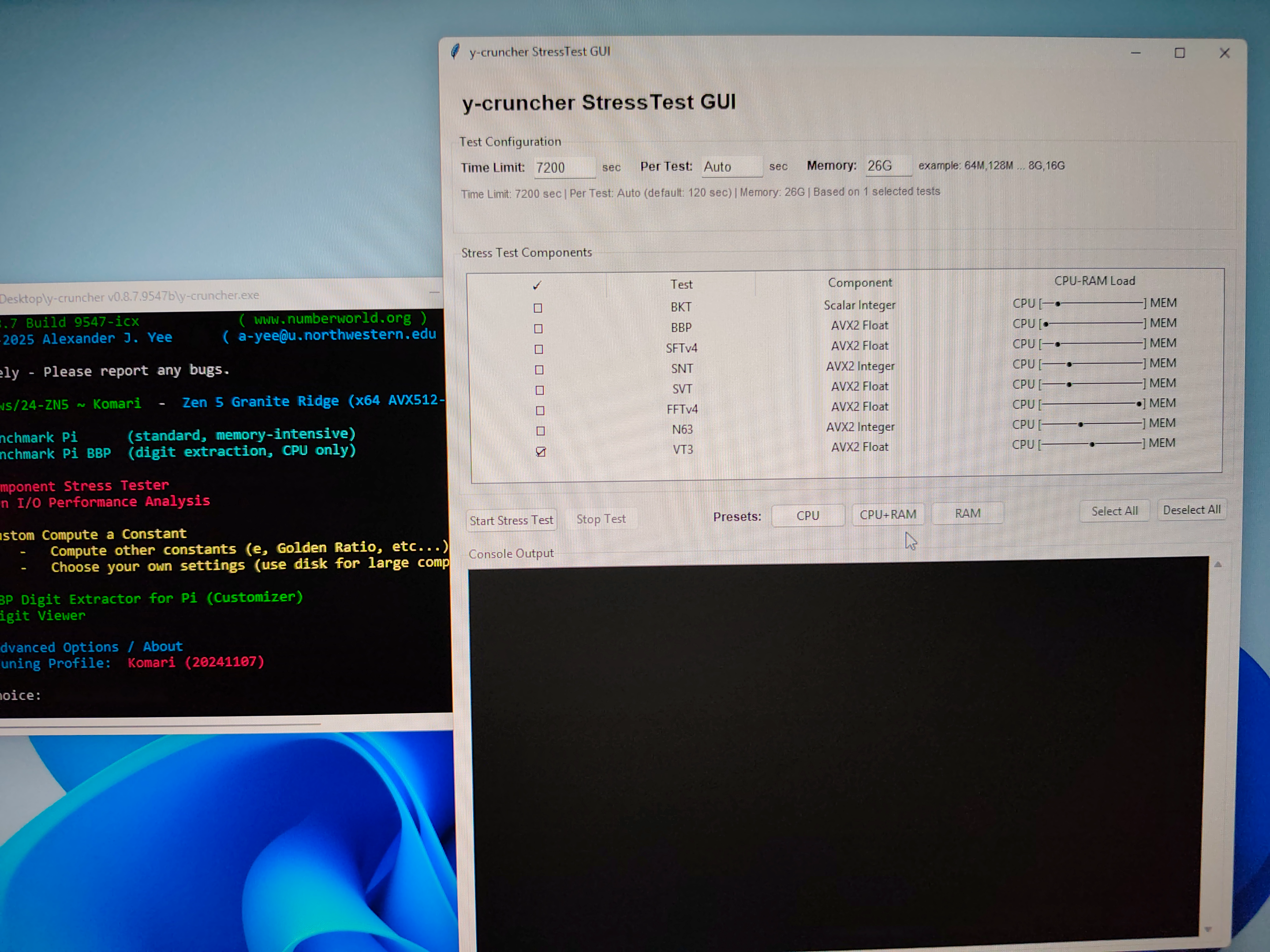Apply the CPU+RAM preset
The height and width of the screenshot is (952, 1270).
pos(888,514)
